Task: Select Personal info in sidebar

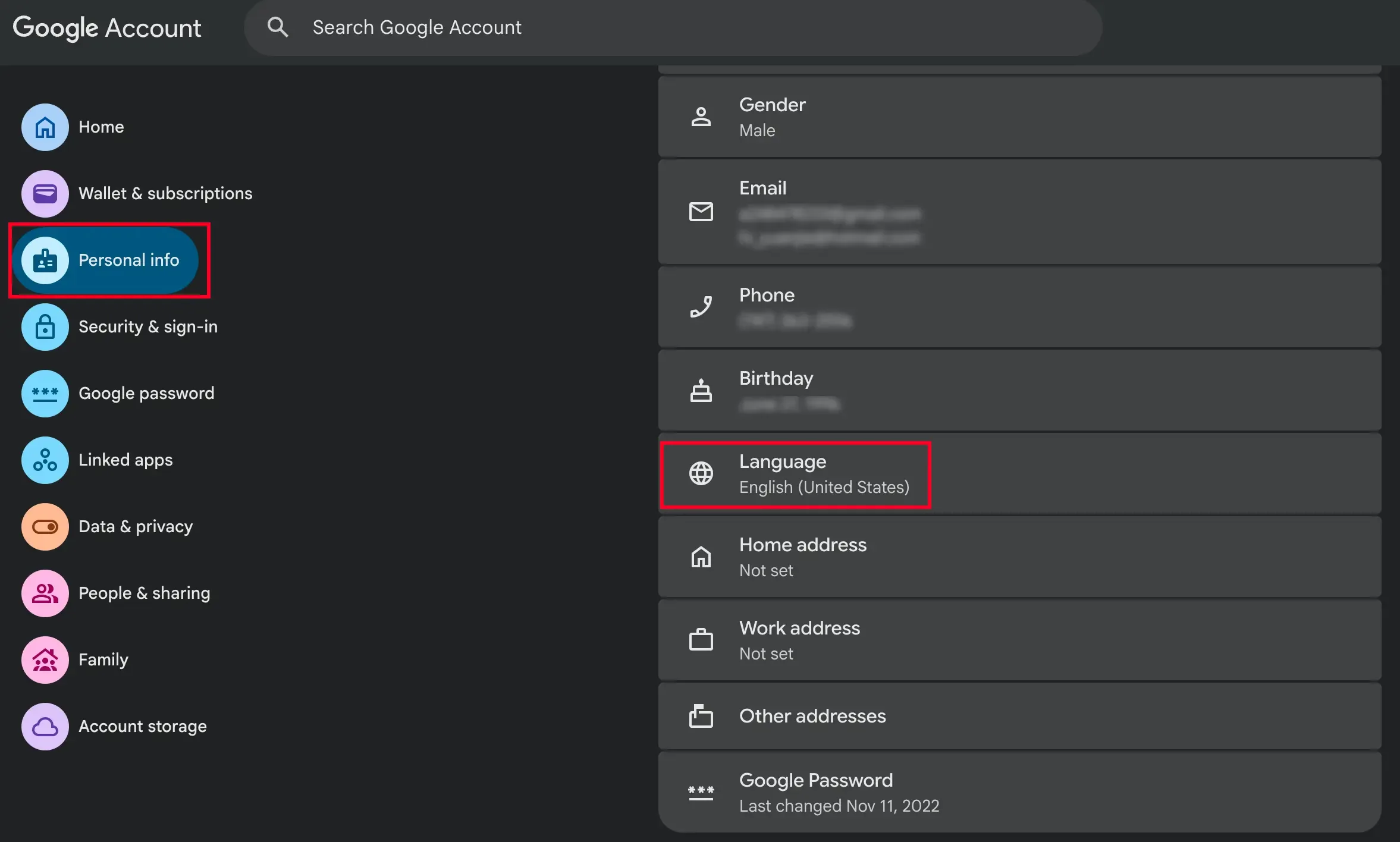Action: [106, 260]
